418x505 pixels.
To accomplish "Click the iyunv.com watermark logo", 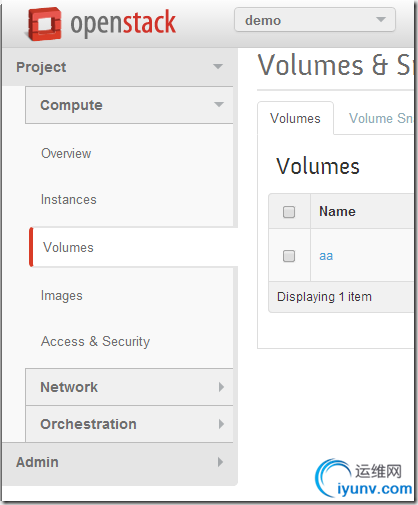I will 364,478.
